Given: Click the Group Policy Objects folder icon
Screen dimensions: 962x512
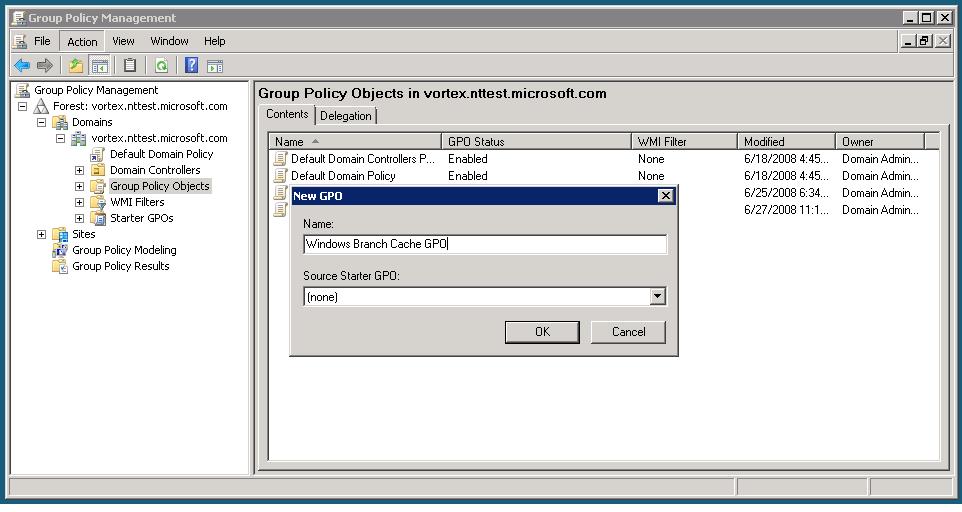Looking at the screenshot, I should [98, 186].
